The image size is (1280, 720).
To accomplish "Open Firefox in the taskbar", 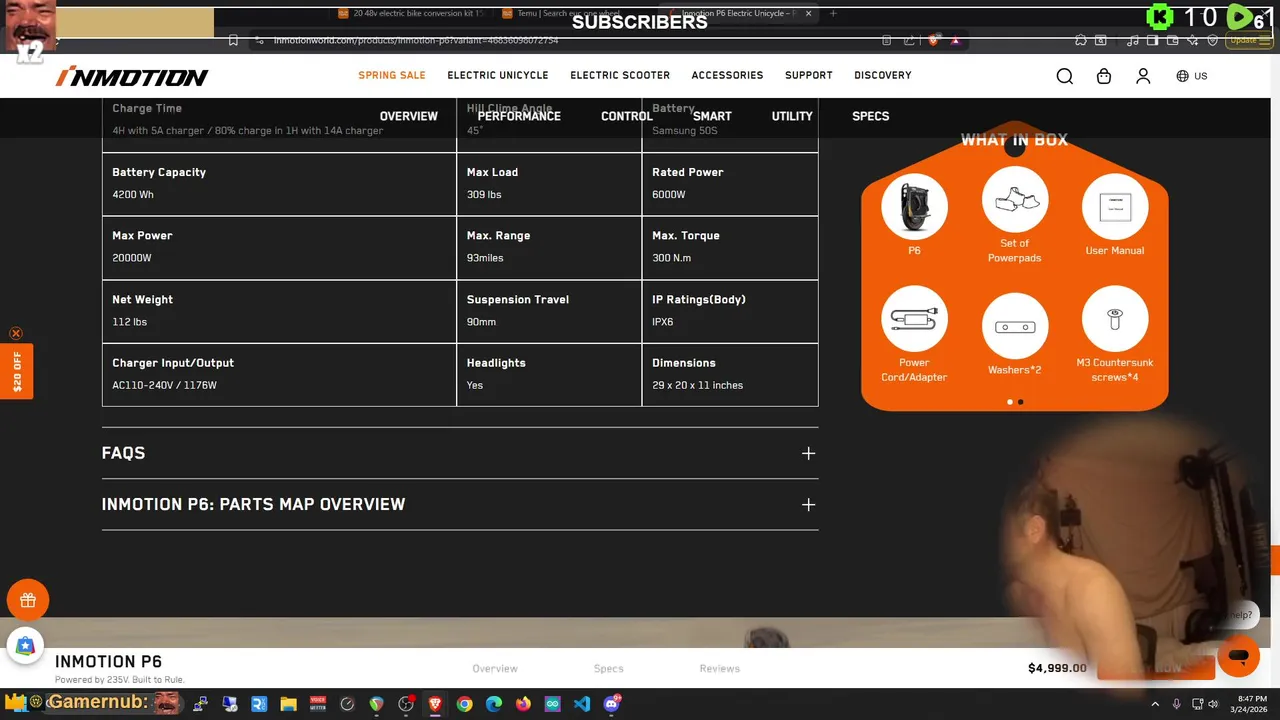I will tap(523, 704).
